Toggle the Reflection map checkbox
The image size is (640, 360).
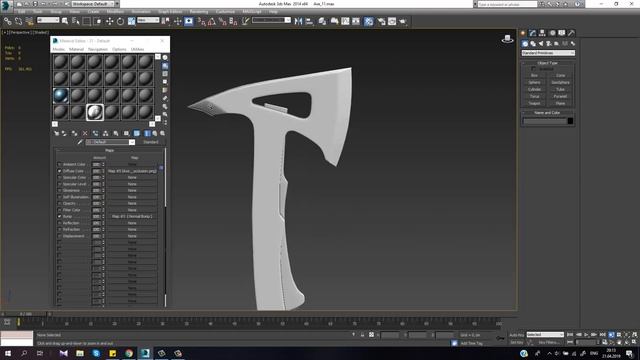pyautogui.click(x=60, y=223)
